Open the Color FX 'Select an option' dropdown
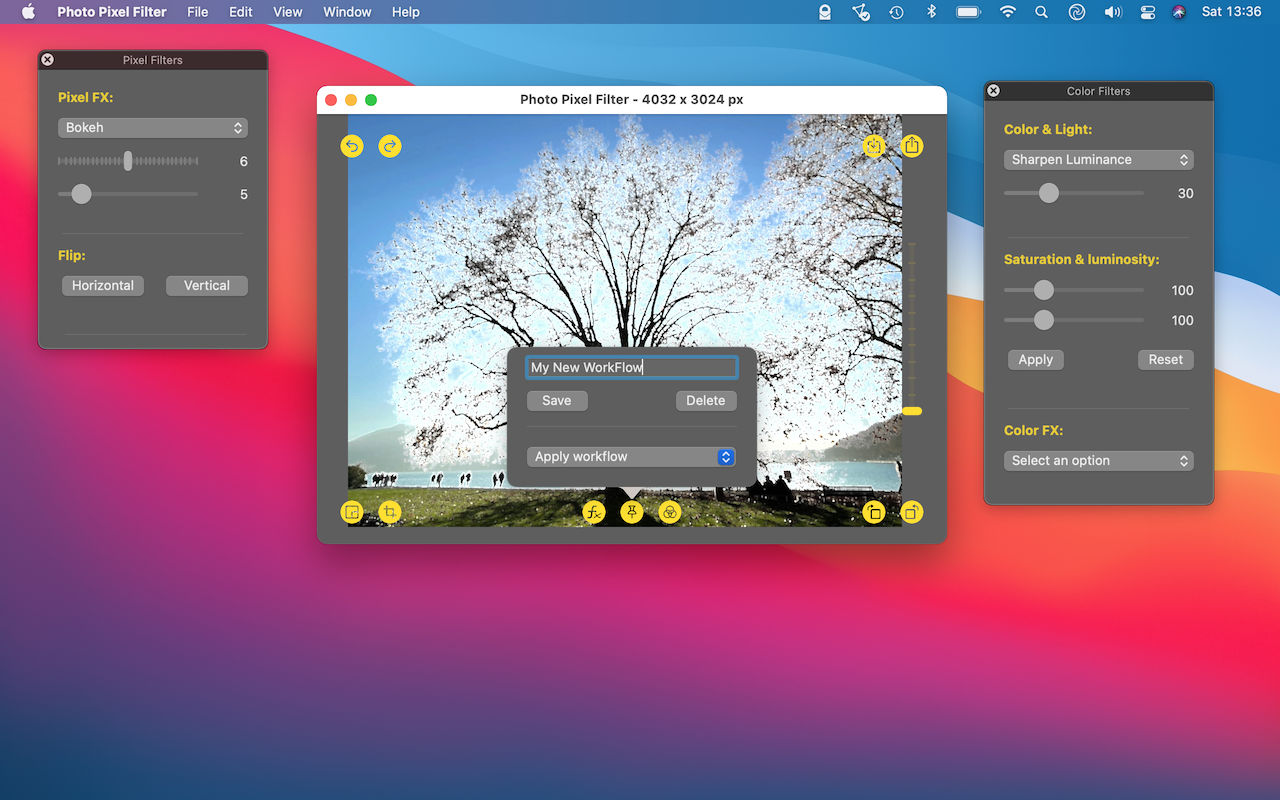Image resolution: width=1280 pixels, height=800 pixels. point(1098,461)
